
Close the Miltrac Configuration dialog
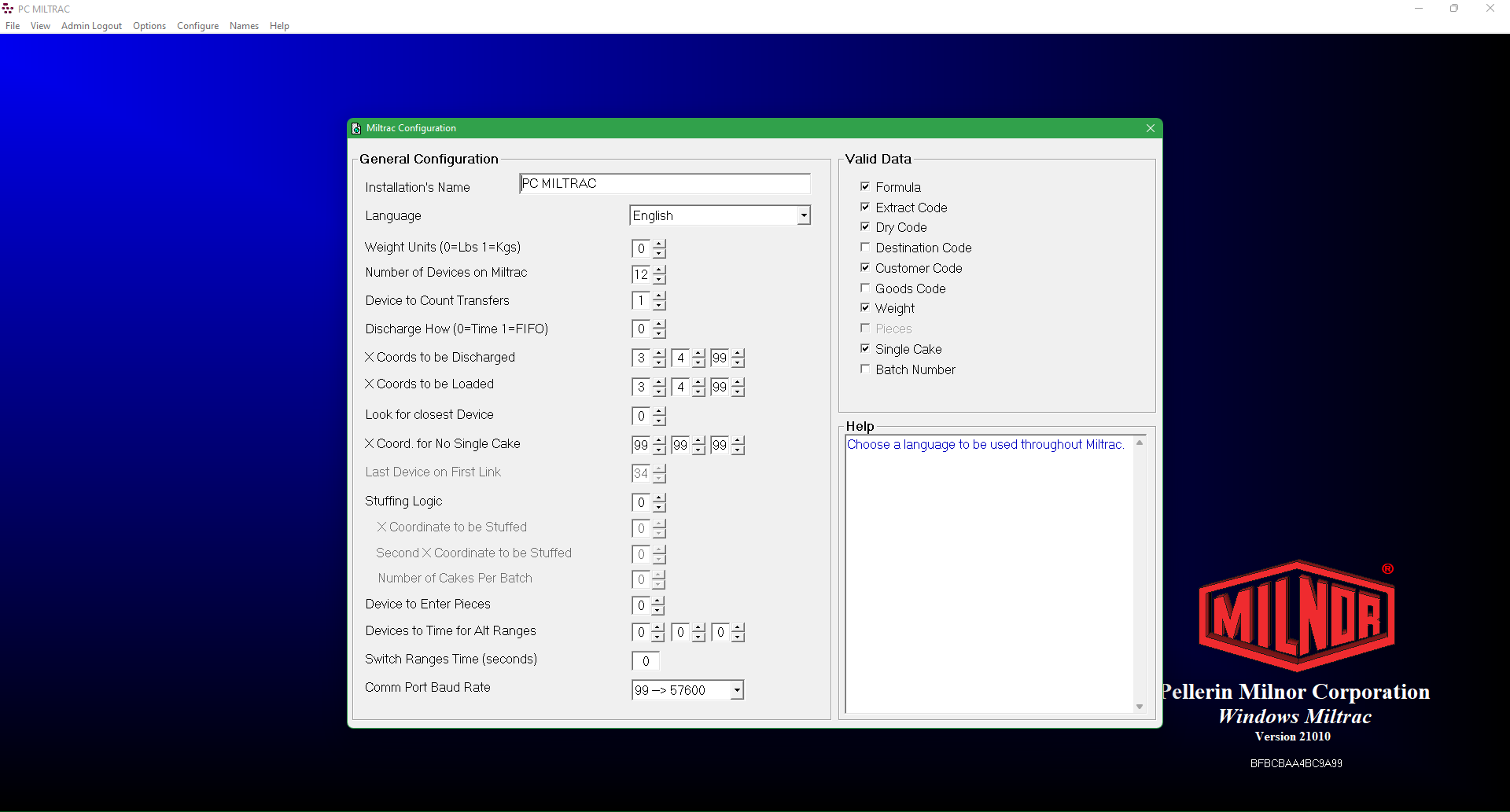pyautogui.click(x=1150, y=128)
